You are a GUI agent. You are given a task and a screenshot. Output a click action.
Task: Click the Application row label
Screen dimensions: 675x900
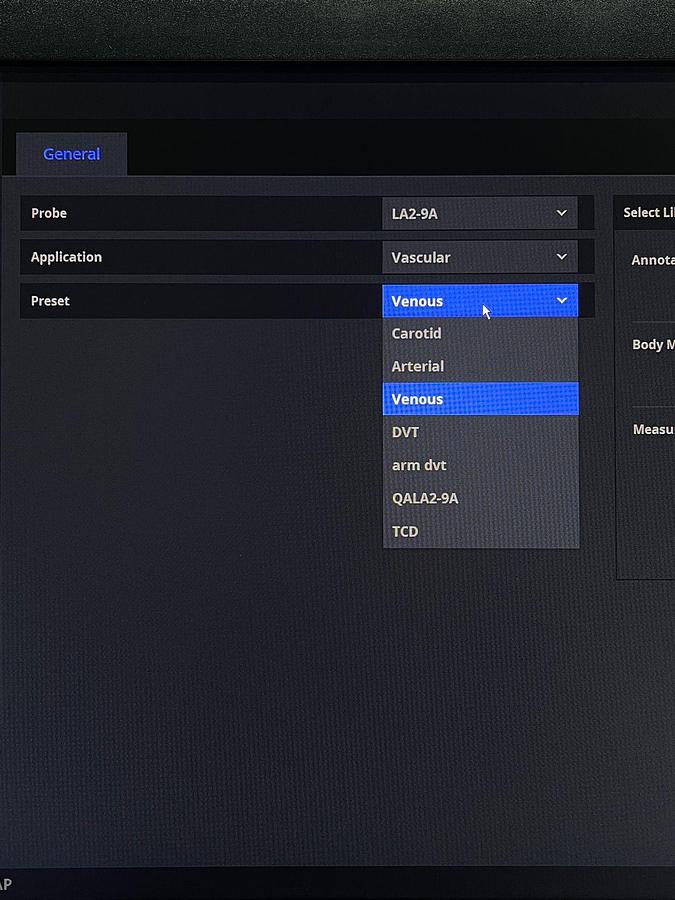[x=66, y=257]
